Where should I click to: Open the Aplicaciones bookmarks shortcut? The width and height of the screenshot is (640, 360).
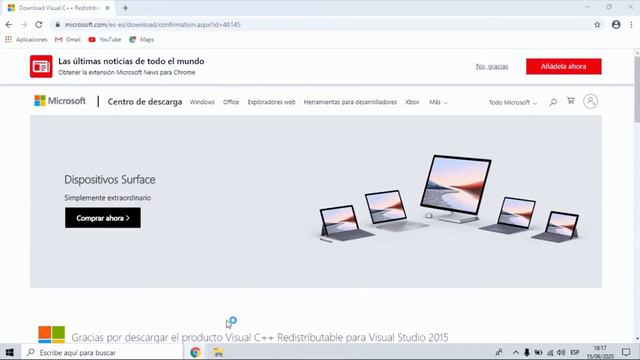coord(26,40)
